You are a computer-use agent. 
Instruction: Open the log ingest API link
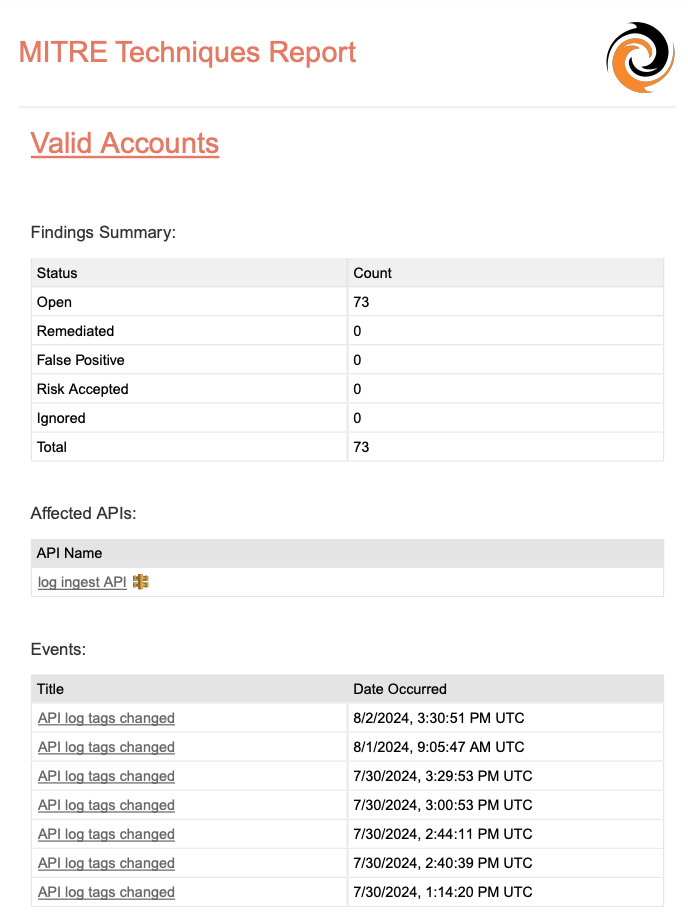pos(82,582)
